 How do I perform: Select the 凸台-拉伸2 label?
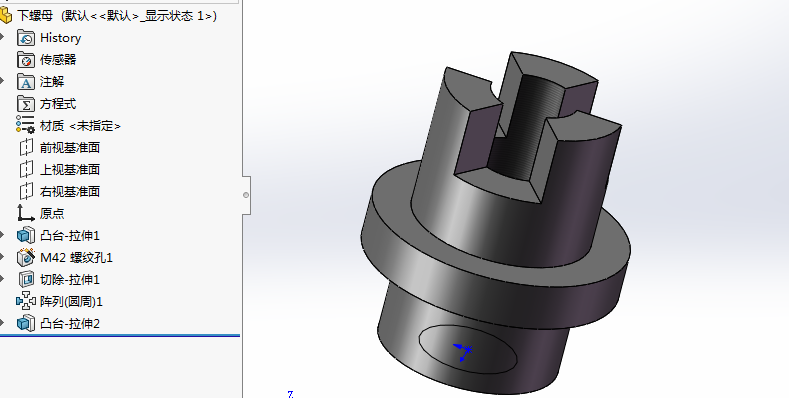pos(70,324)
